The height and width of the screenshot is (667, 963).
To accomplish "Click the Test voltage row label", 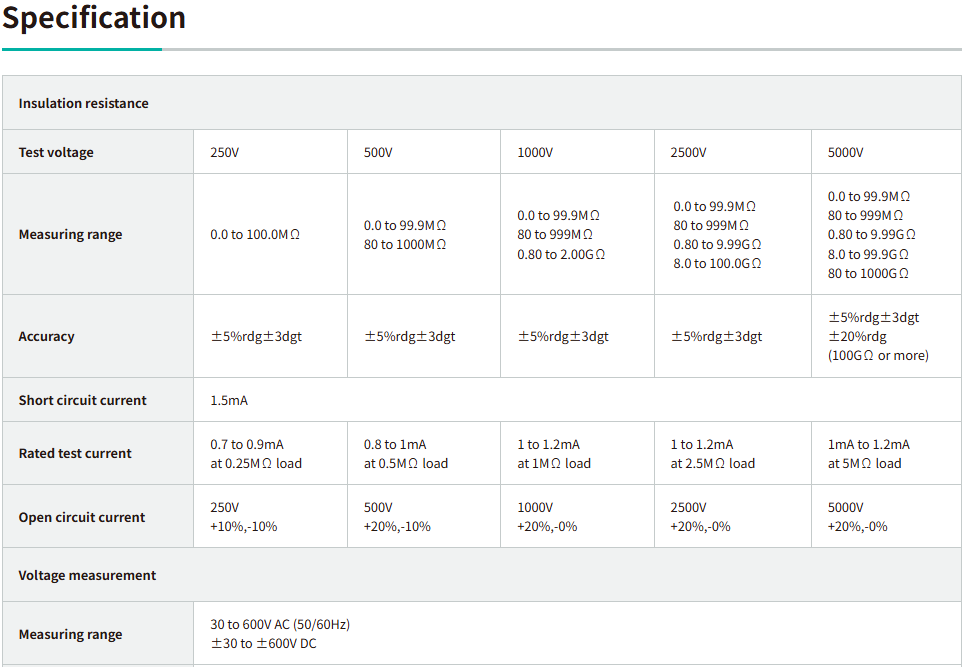I will (56, 152).
